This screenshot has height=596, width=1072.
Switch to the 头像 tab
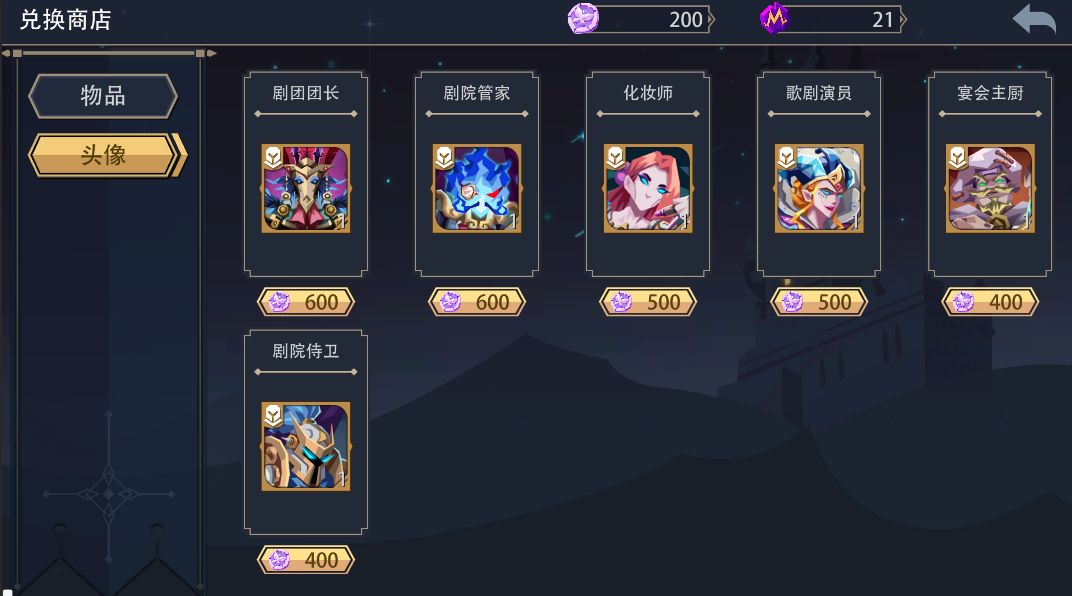pyautogui.click(x=106, y=155)
